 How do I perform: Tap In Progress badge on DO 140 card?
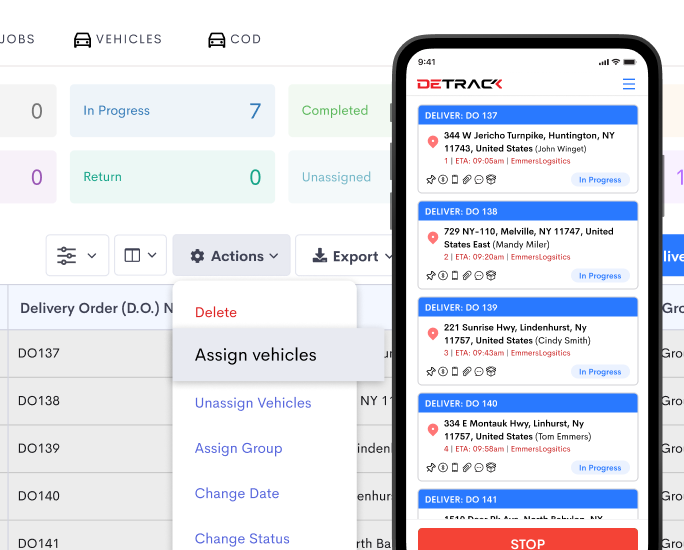pyautogui.click(x=600, y=468)
